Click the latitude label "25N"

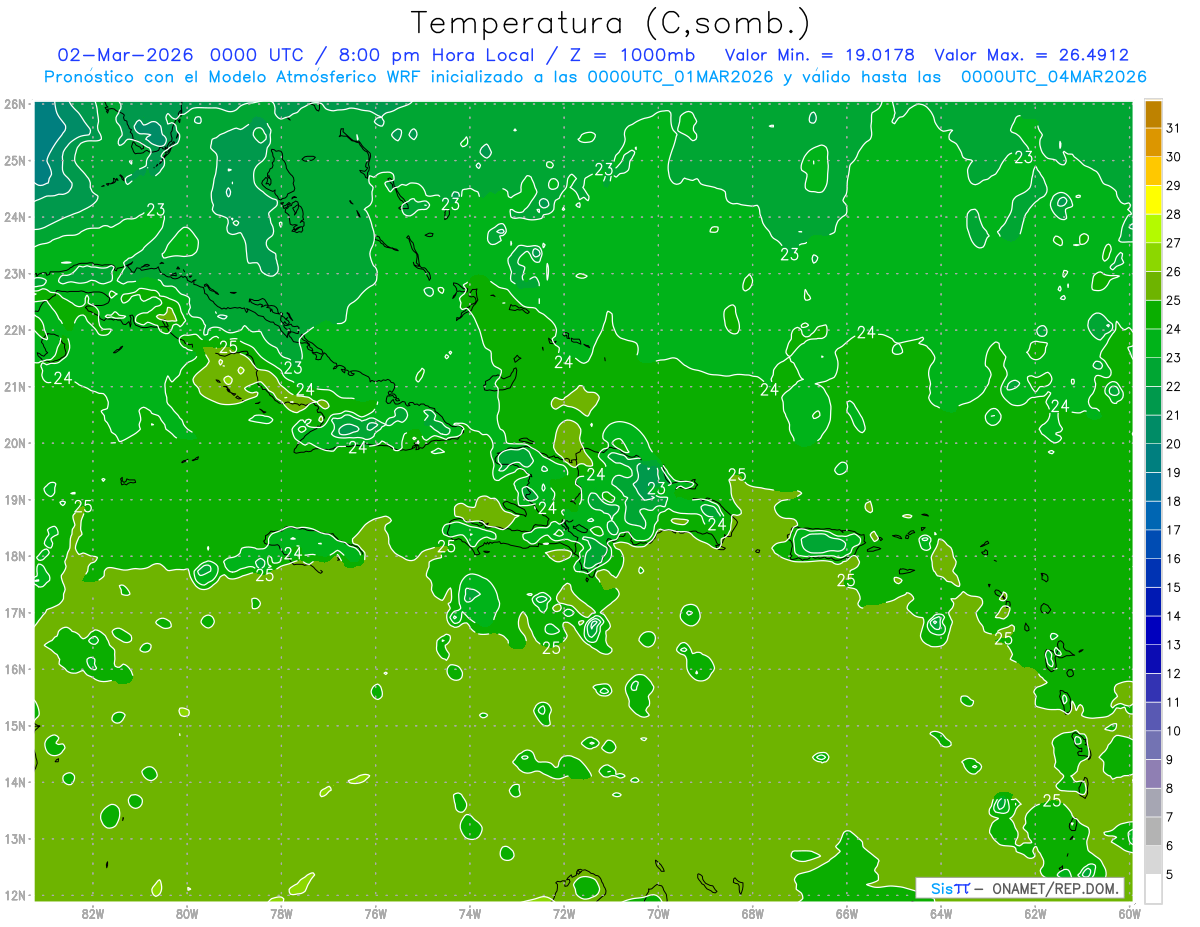tap(14, 161)
